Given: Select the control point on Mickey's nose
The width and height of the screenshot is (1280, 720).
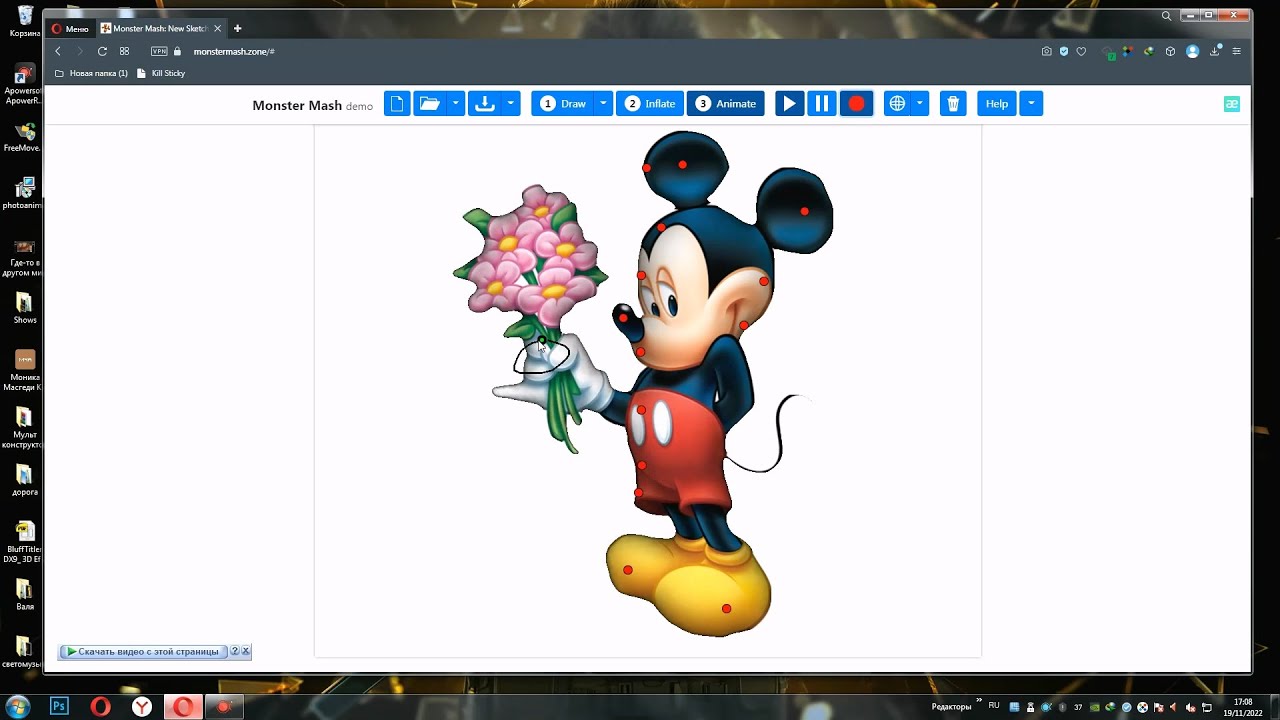Looking at the screenshot, I should pos(623,318).
